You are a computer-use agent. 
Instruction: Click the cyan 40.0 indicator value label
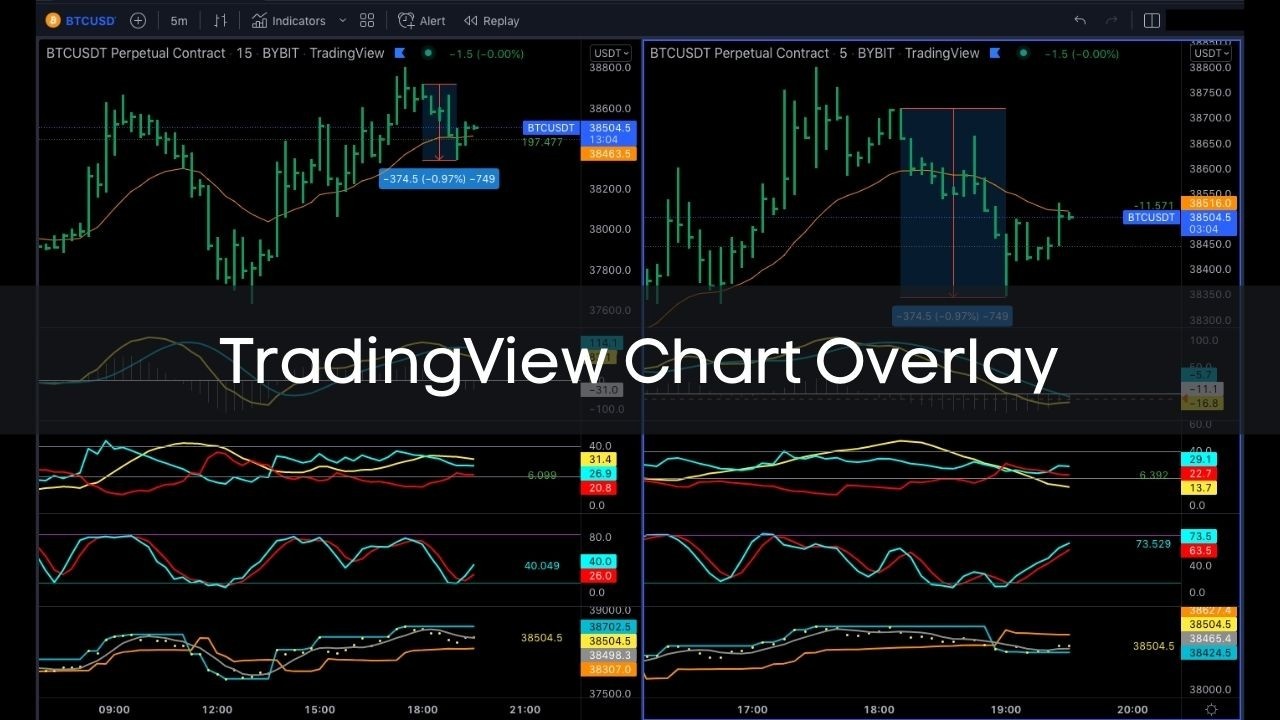600,562
